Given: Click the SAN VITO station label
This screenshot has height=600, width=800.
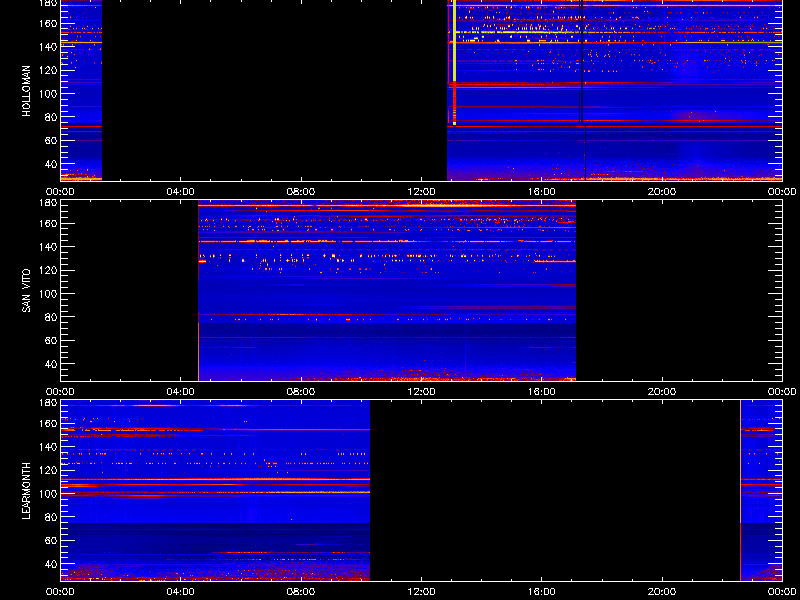Looking at the screenshot, I should [26, 291].
